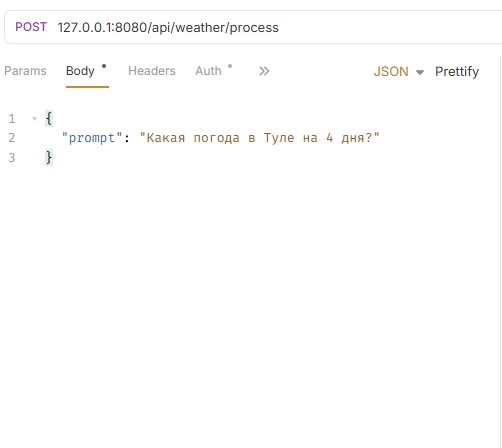Image resolution: width=502 pixels, height=448 pixels.
Task: Click line number 1 in the gutter
Action: coord(12,119)
